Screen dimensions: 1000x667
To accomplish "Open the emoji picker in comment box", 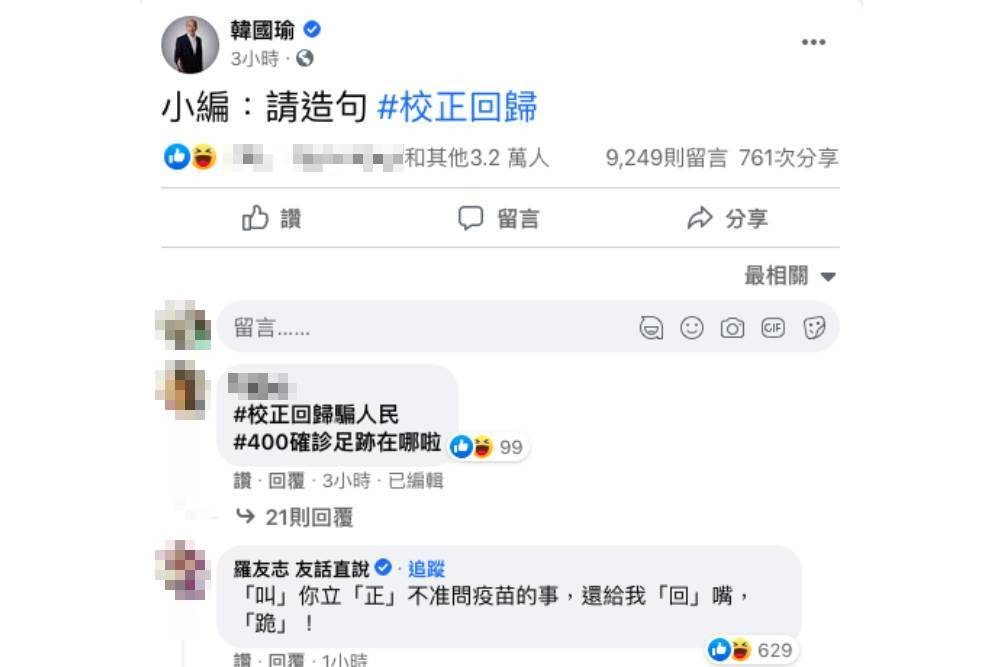I will [x=691, y=328].
